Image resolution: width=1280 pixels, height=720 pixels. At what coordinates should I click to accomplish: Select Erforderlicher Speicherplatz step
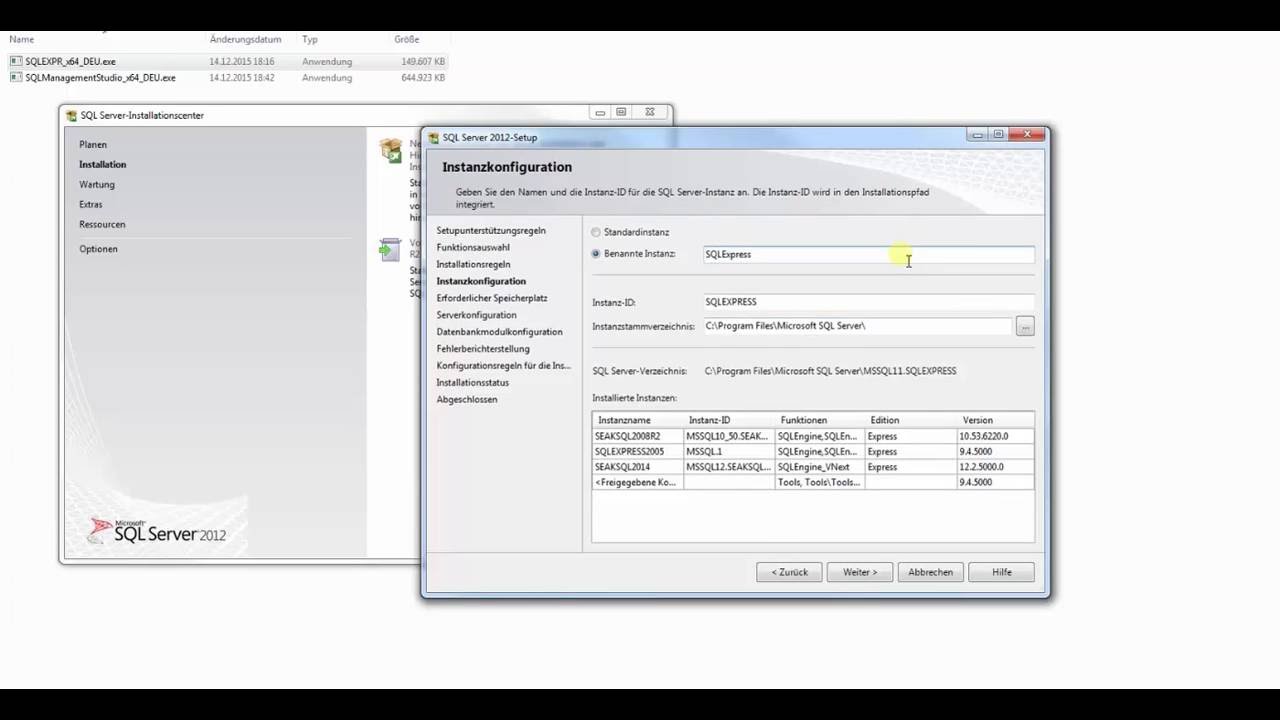(x=491, y=298)
